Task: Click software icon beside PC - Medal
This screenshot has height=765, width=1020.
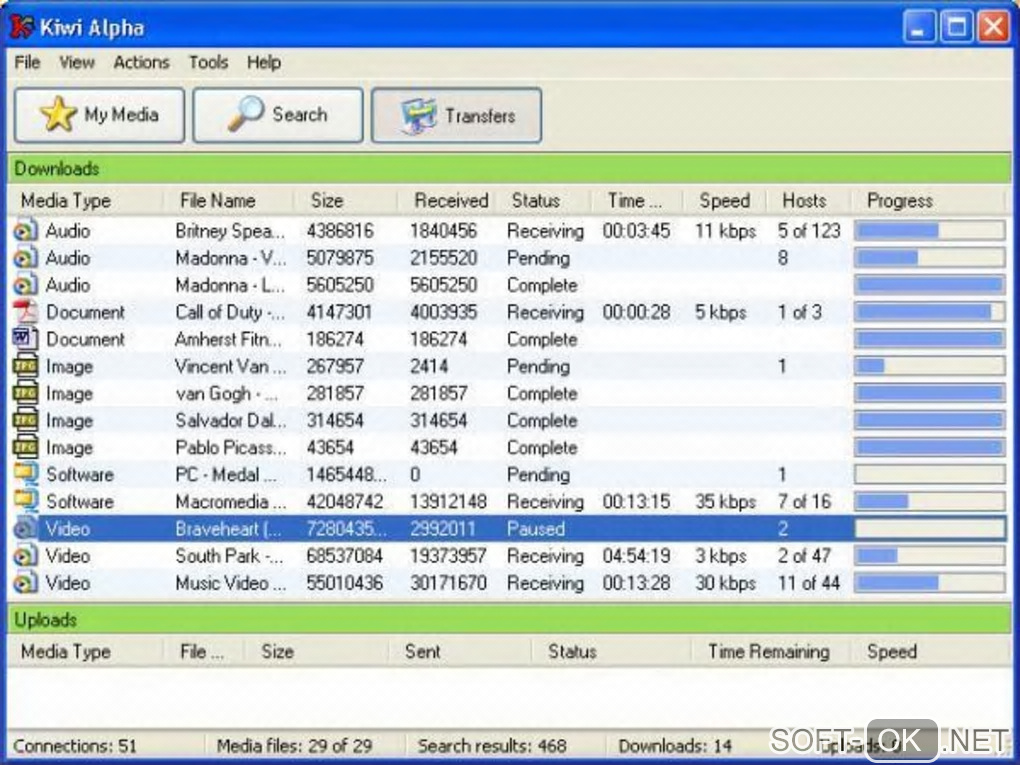Action: coord(25,474)
